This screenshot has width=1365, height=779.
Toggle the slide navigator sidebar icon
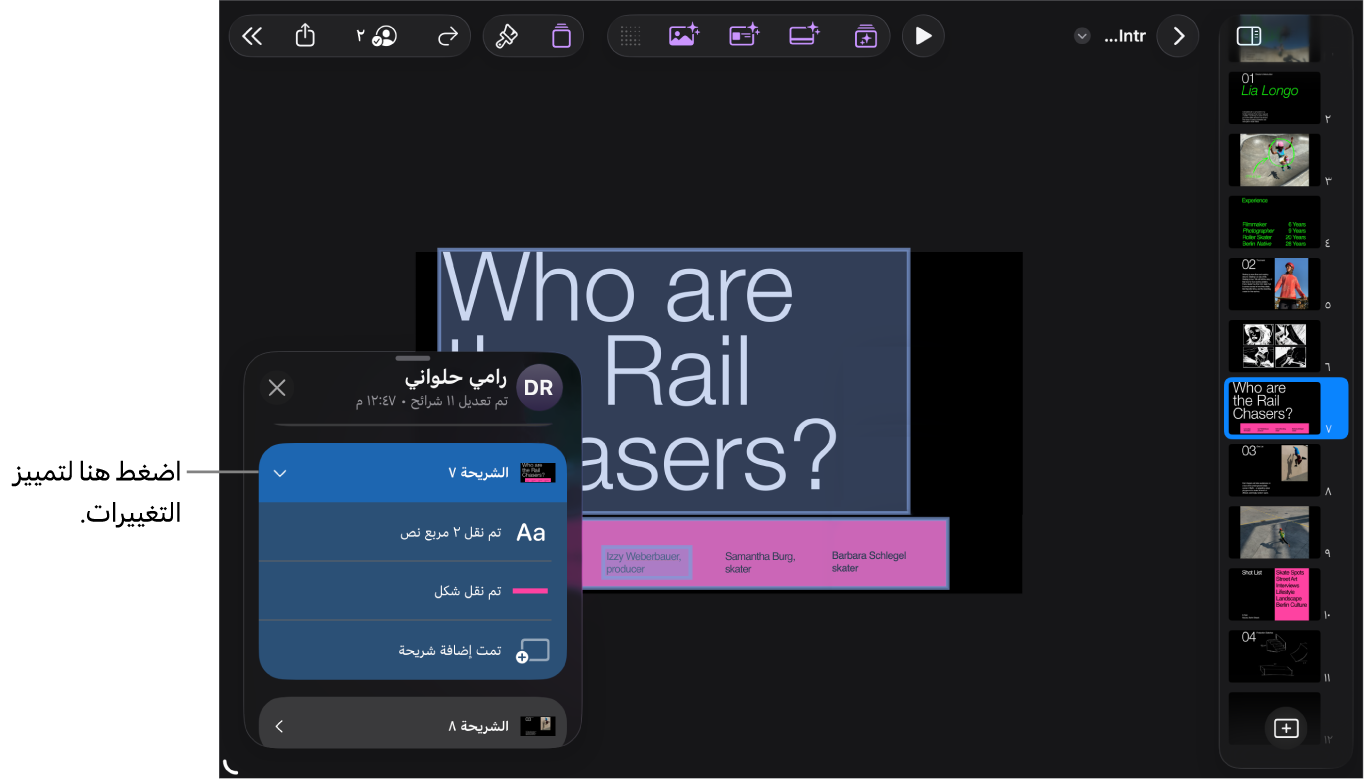tap(1249, 36)
